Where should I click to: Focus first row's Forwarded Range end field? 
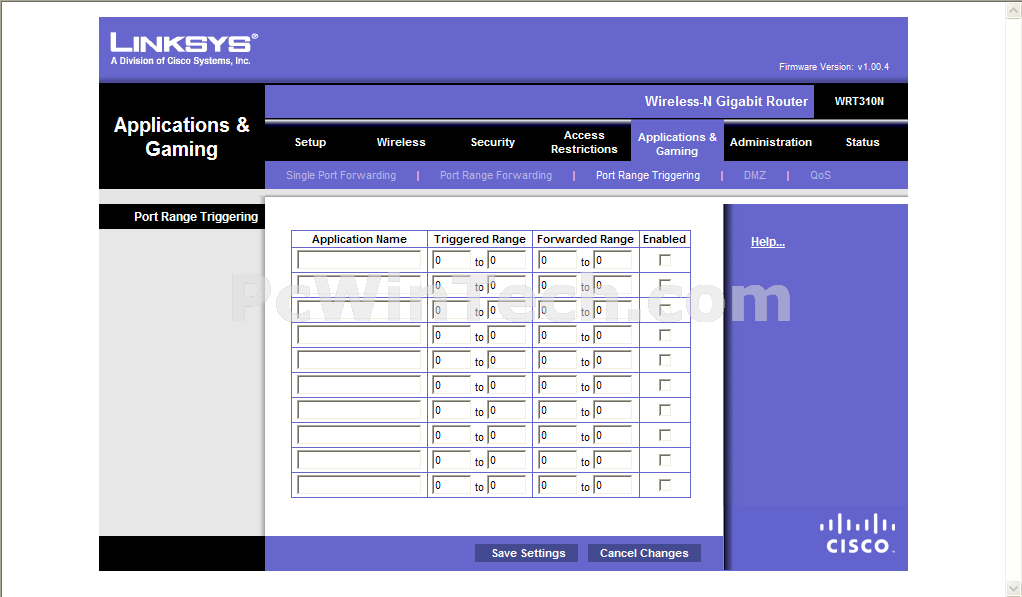(x=613, y=260)
